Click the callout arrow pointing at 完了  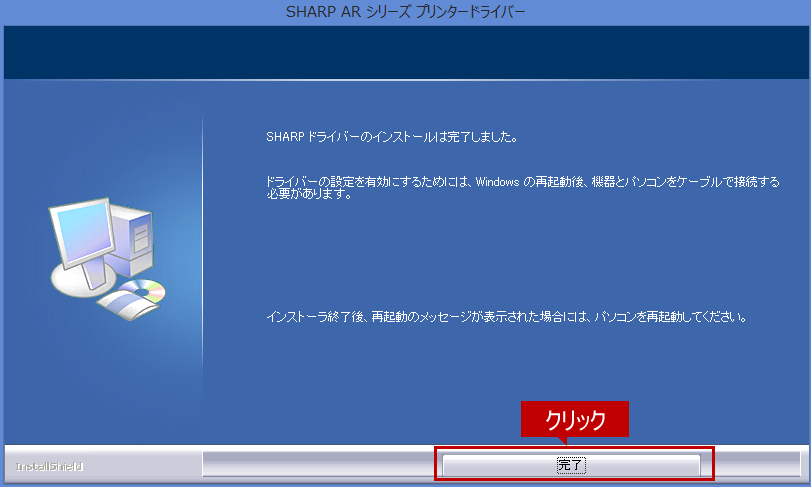click(561, 441)
